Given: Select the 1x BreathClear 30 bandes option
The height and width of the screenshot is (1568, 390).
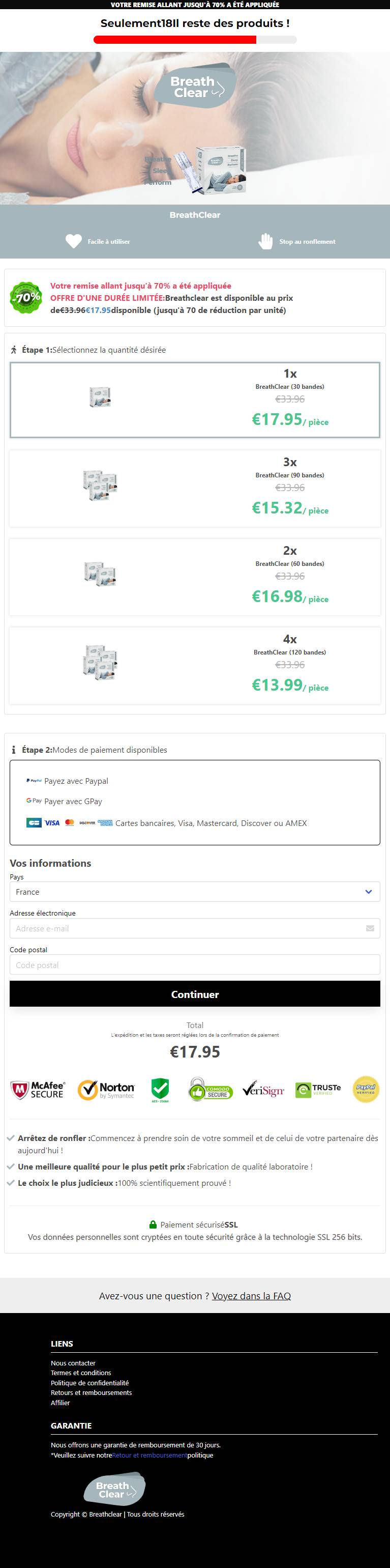Looking at the screenshot, I should click(x=195, y=400).
